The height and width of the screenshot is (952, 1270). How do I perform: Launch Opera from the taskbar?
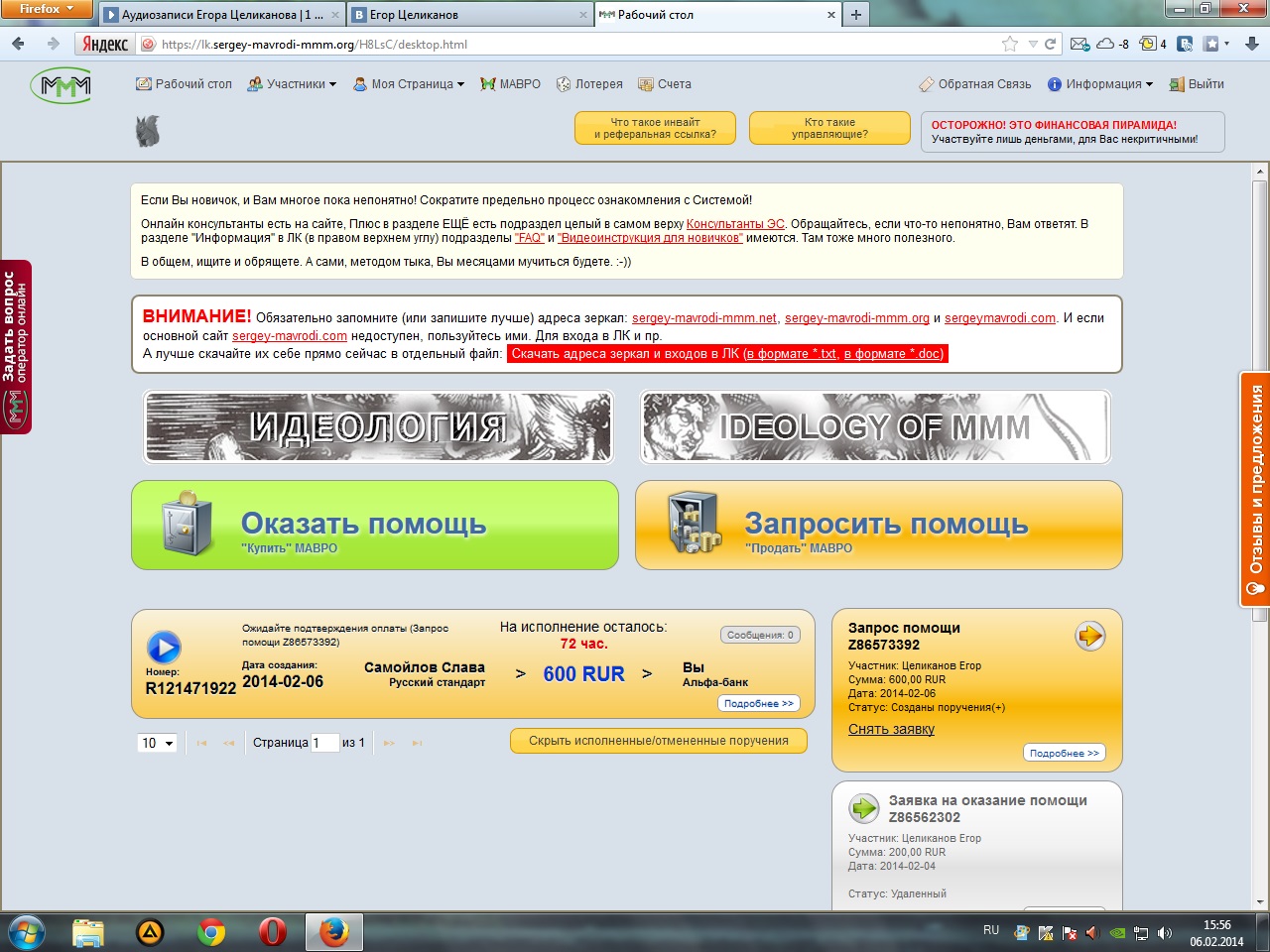(x=272, y=932)
